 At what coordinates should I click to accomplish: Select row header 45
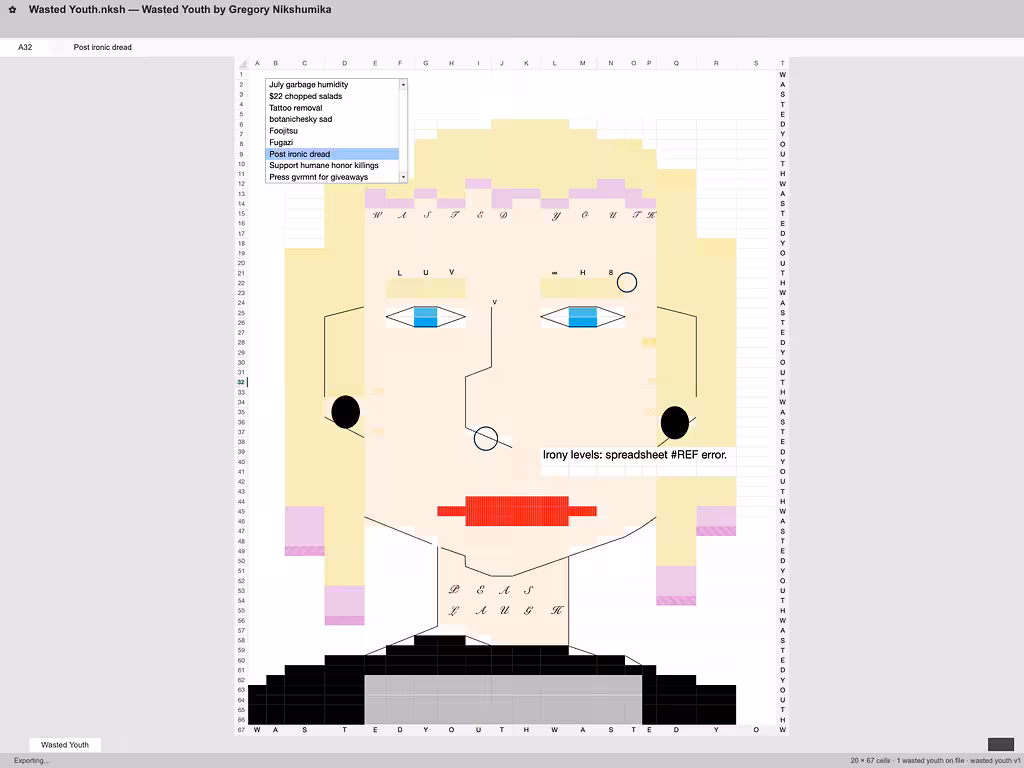point(241,511)
